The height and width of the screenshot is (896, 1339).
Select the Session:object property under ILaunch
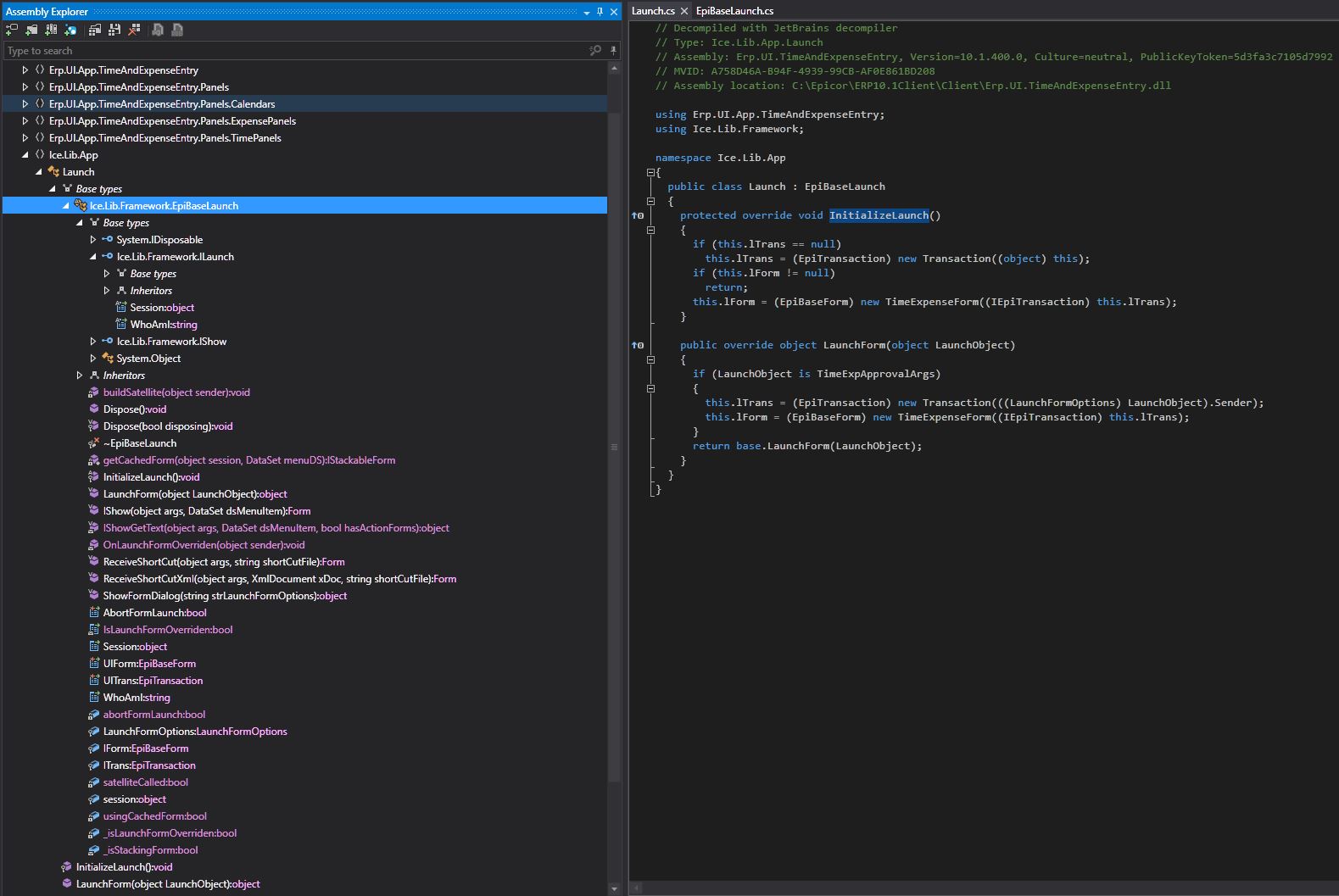pos(162,308)
